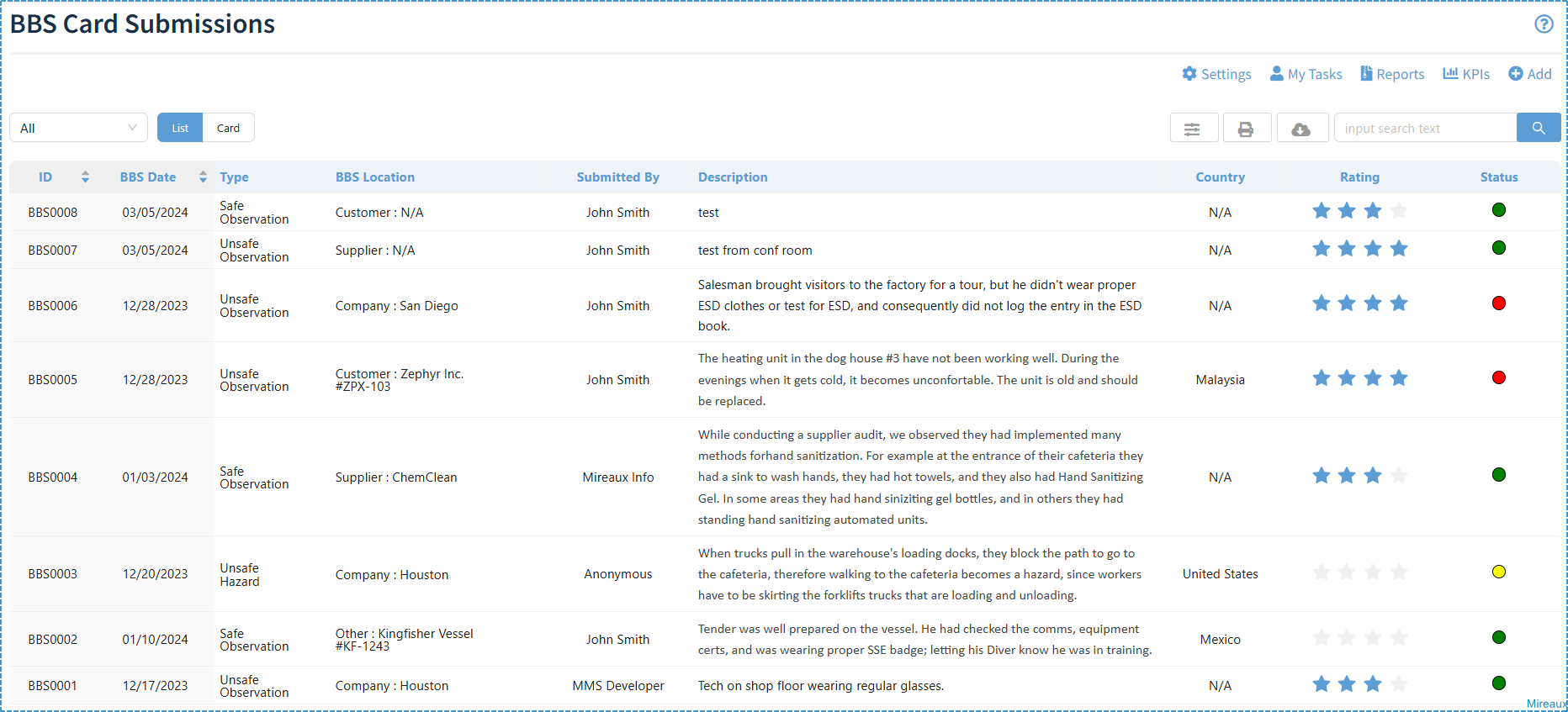Click green status dot for BBS0008
Image resolution: width=1568 pixels, height=712 pixels.
1499,210
